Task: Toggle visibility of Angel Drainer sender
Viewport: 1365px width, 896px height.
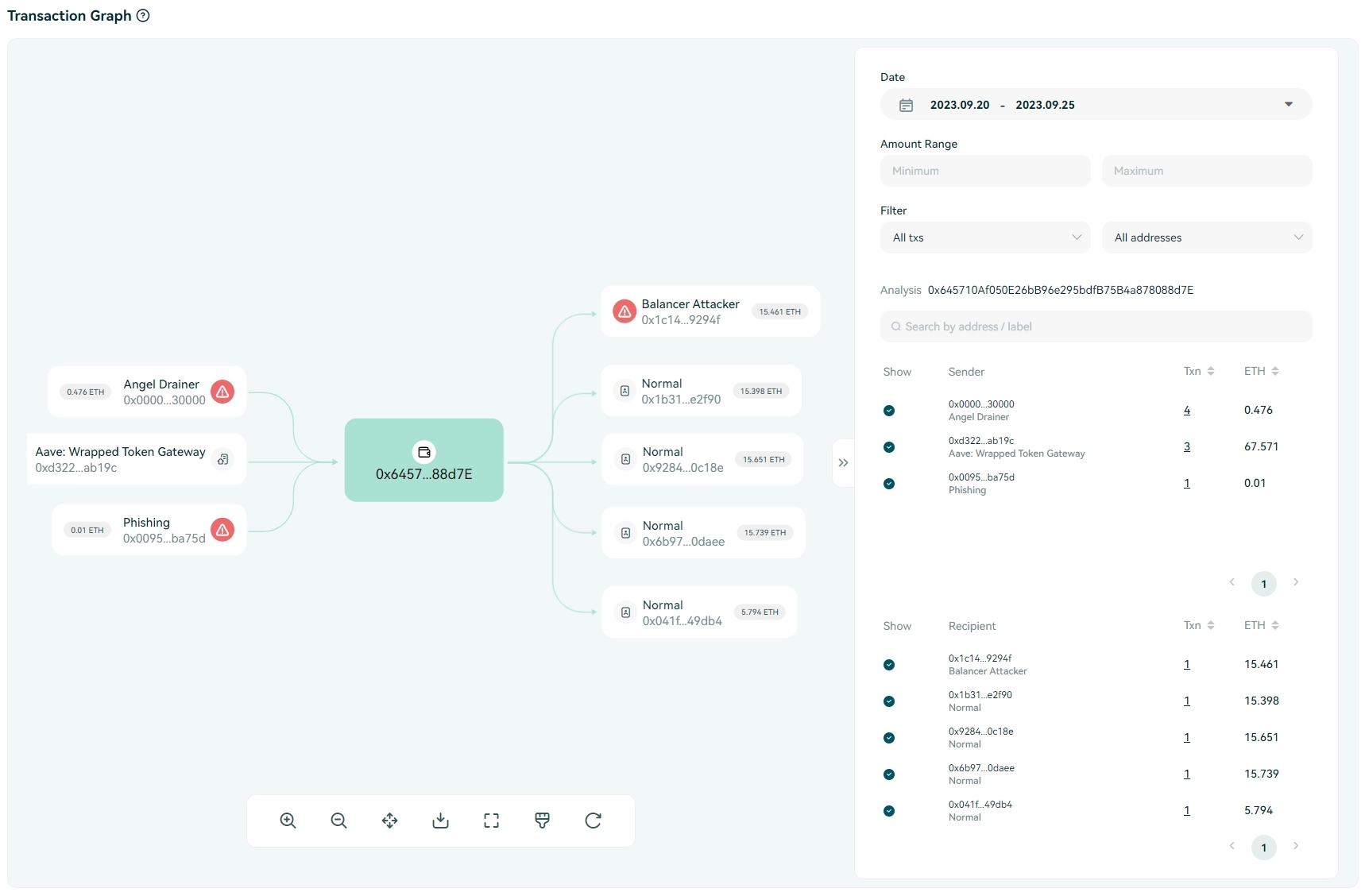Action: [x=889, y=411]
